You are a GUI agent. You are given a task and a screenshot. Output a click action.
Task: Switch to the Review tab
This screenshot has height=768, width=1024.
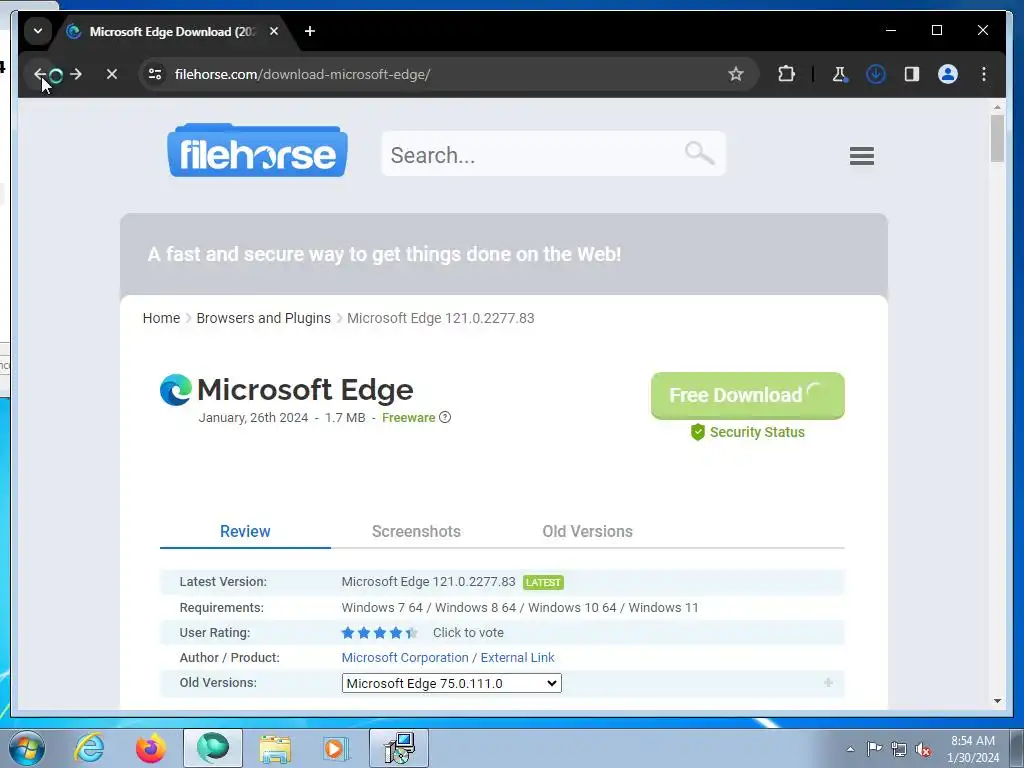click(245, 532)
